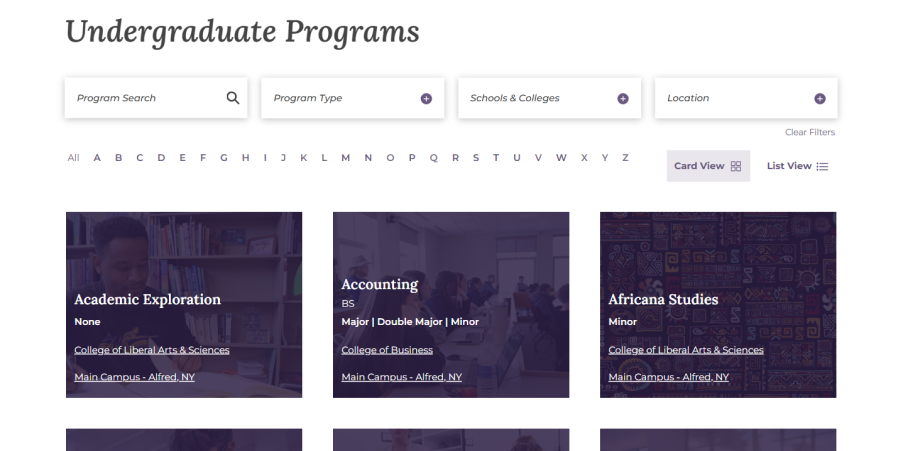Click the List View lines icon
This screenshot has width=903, height=451.
822,166
